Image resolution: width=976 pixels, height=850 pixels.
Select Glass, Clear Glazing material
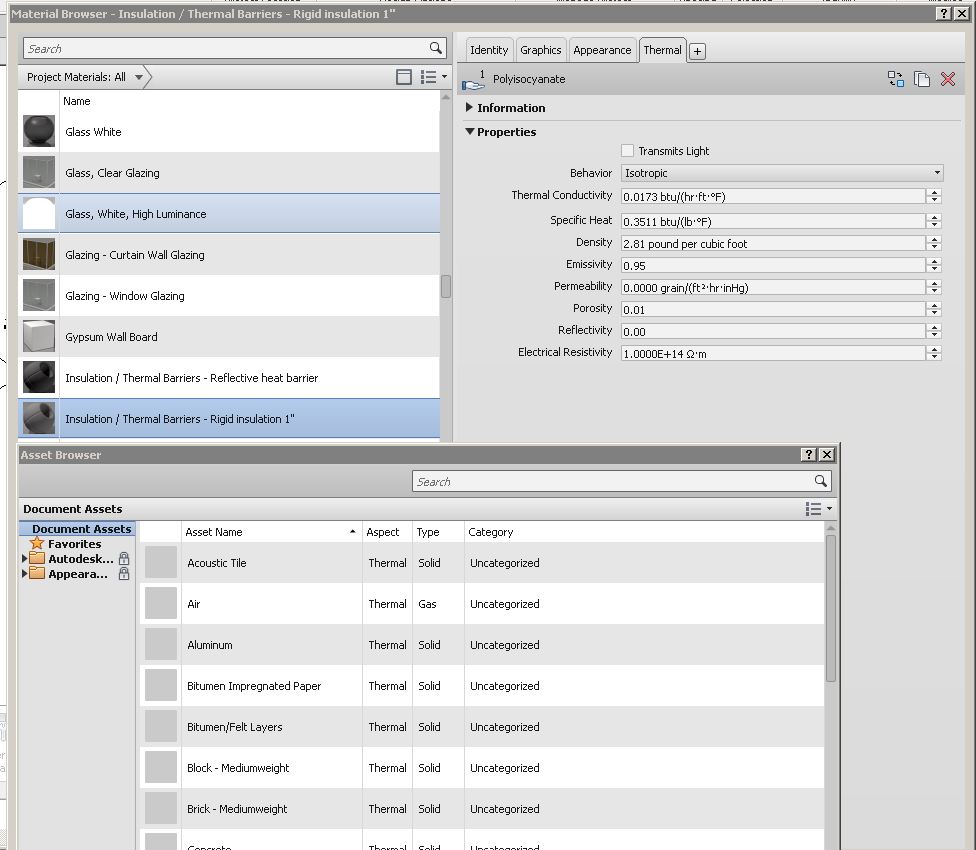point(229,172)
